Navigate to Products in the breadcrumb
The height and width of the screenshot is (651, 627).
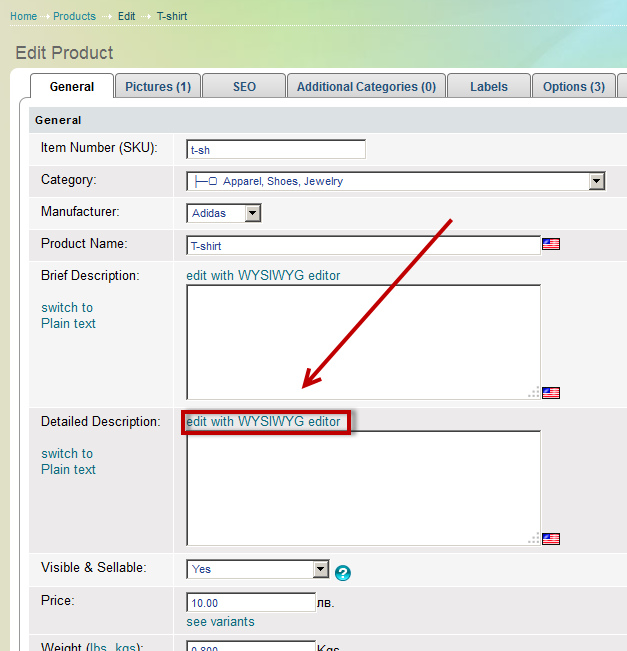click(x=74, y=17)
